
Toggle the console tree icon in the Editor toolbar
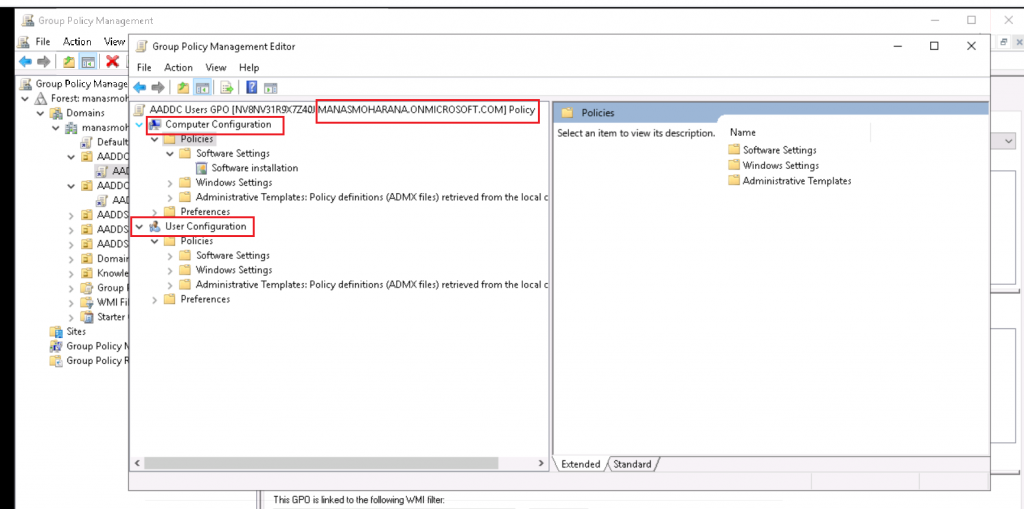[203, 87]
